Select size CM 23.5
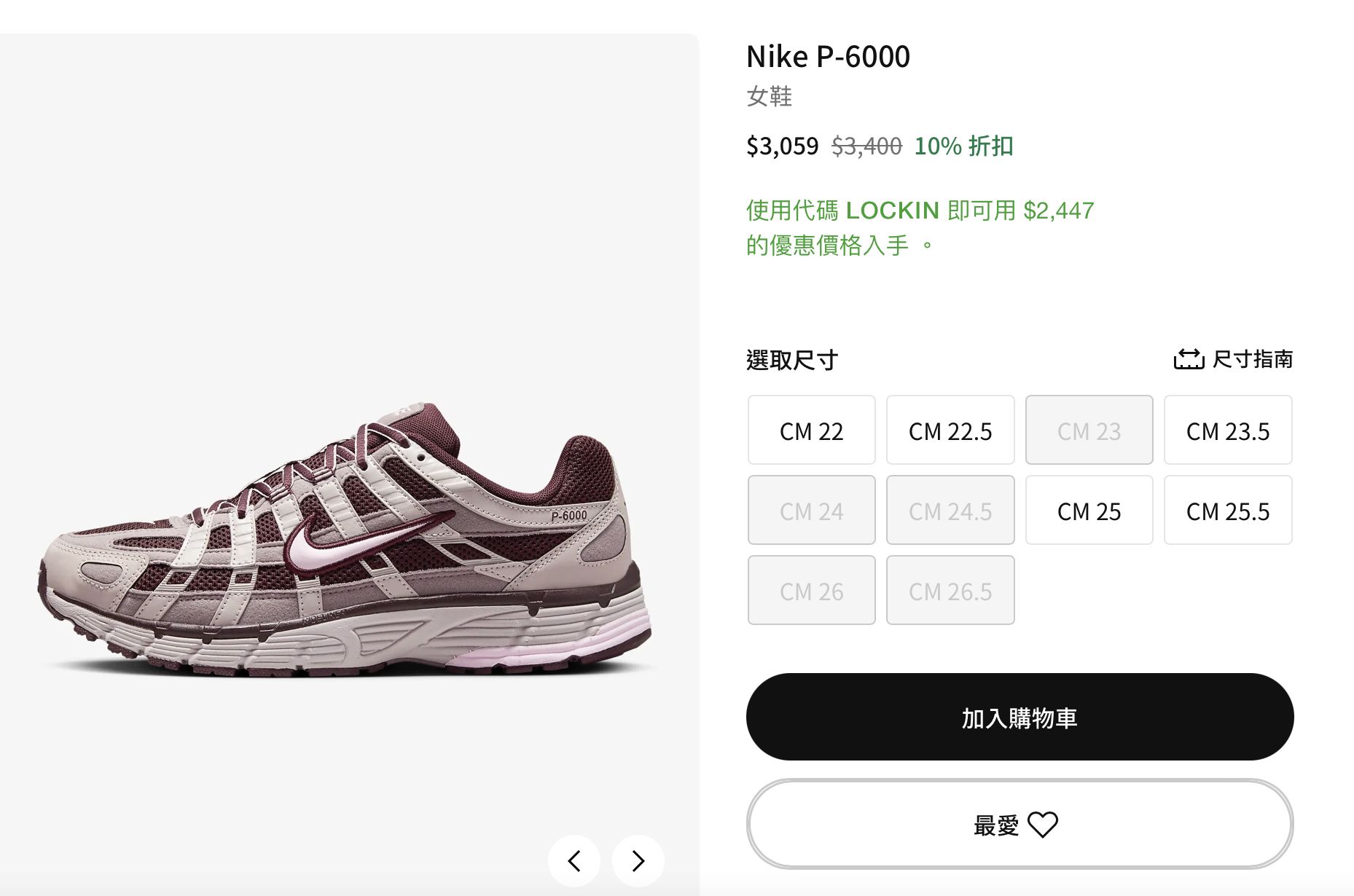Image resolution: width=1354 pixels, height=896 pixels. [x=1228, y=431]
